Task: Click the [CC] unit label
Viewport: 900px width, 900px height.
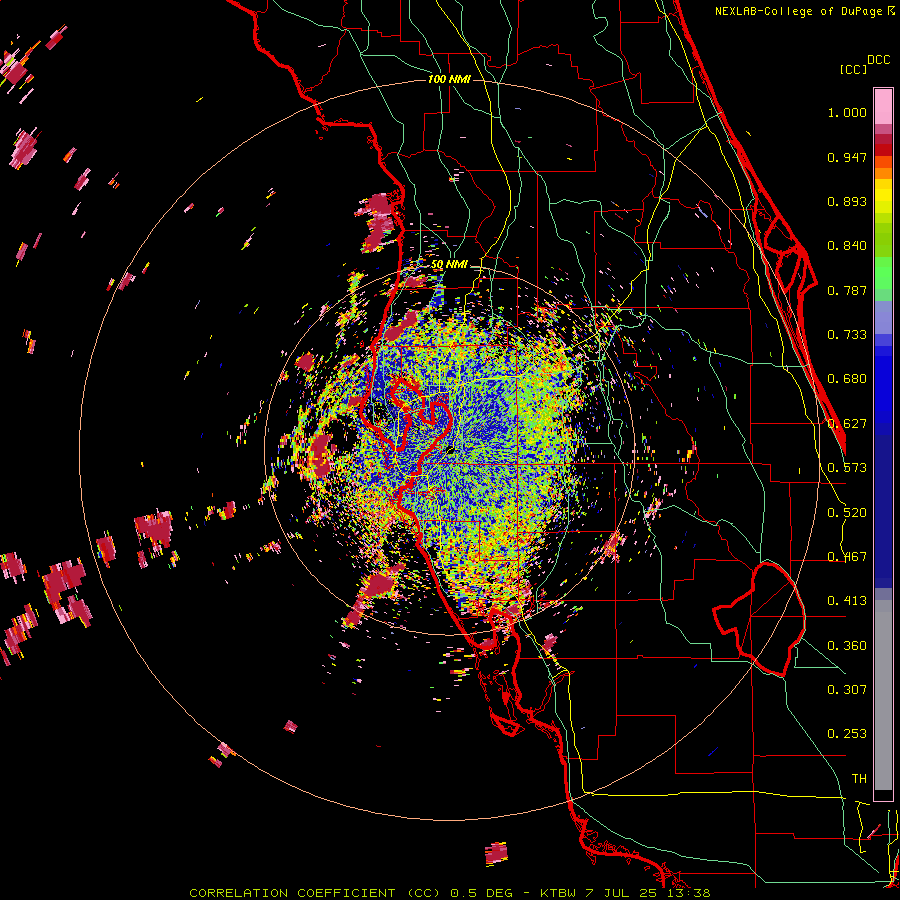Action: tap(853, 69)
